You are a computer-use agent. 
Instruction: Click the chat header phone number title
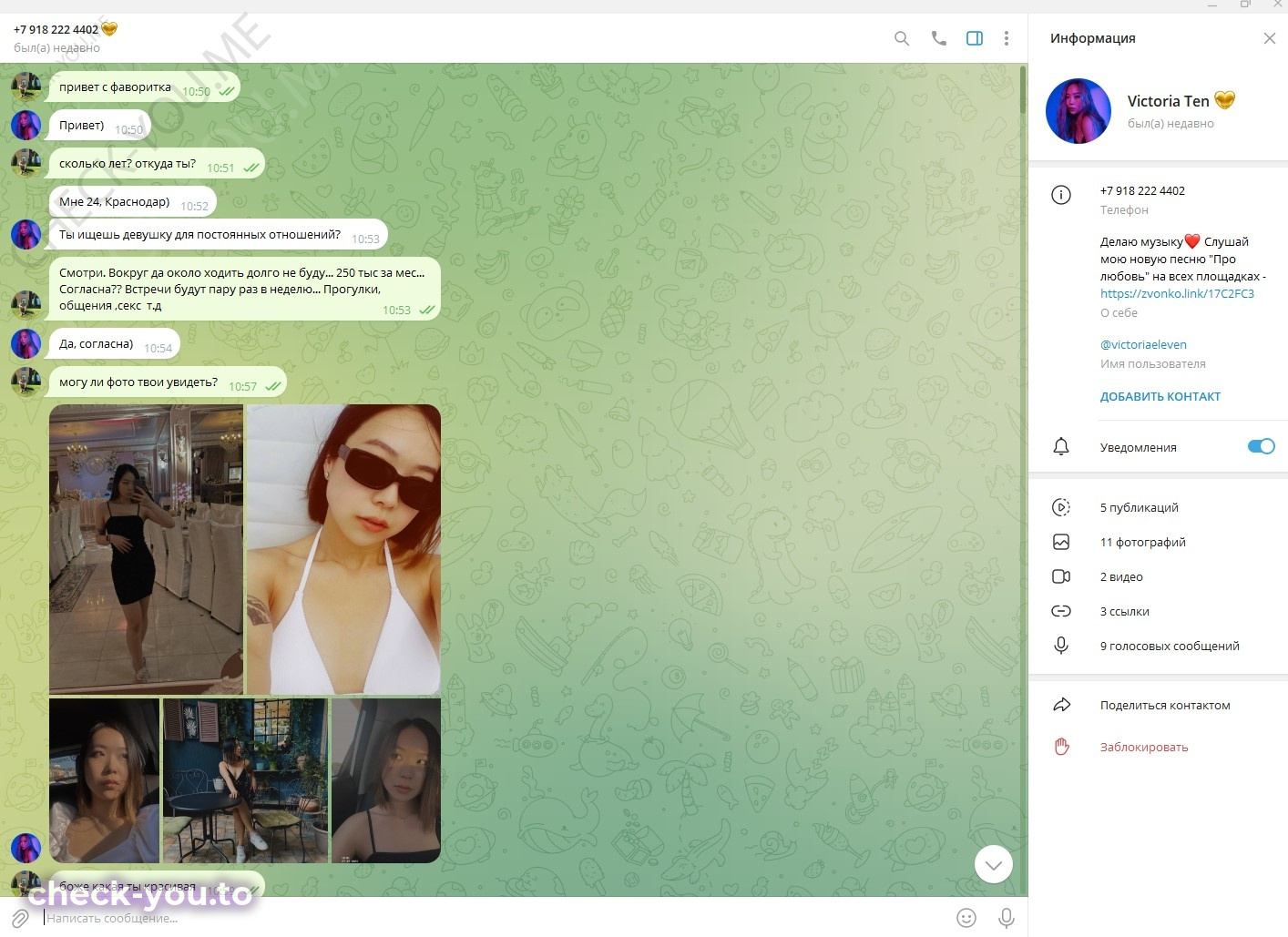click(56, 29)
